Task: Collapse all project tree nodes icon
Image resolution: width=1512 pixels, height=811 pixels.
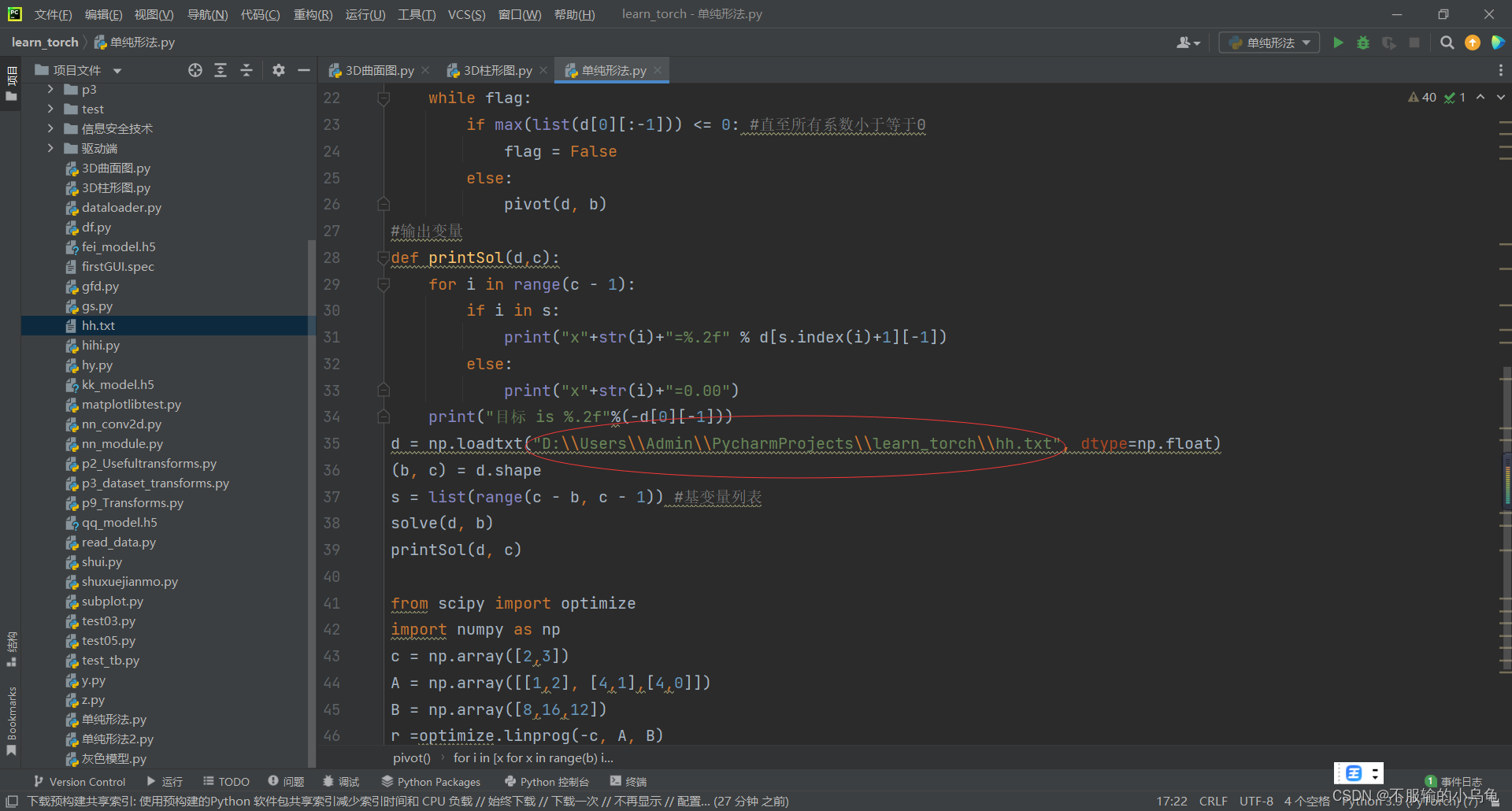Action: (246, 70)
